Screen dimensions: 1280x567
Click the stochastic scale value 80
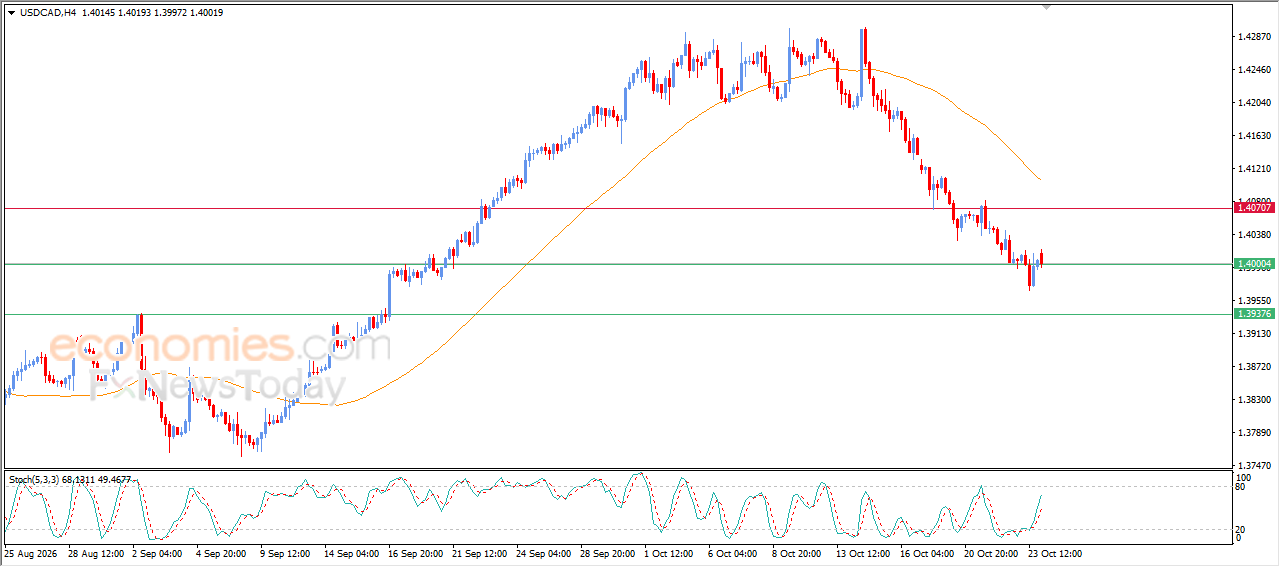coord(1242,488)
